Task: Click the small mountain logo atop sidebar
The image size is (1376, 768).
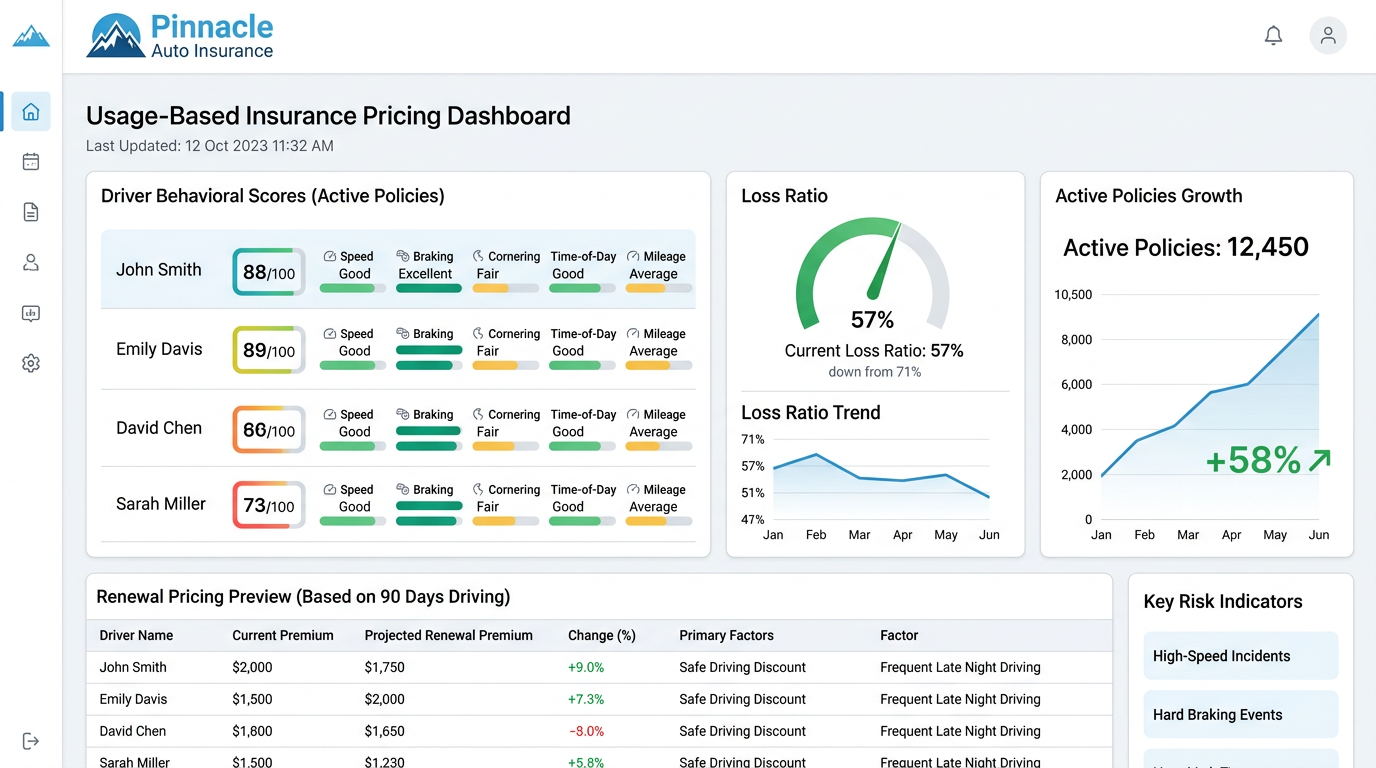Action: point(31,36)
